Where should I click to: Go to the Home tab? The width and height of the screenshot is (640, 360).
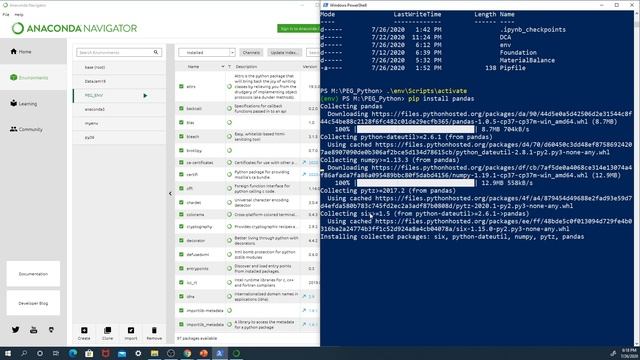[x=33, y=51]
